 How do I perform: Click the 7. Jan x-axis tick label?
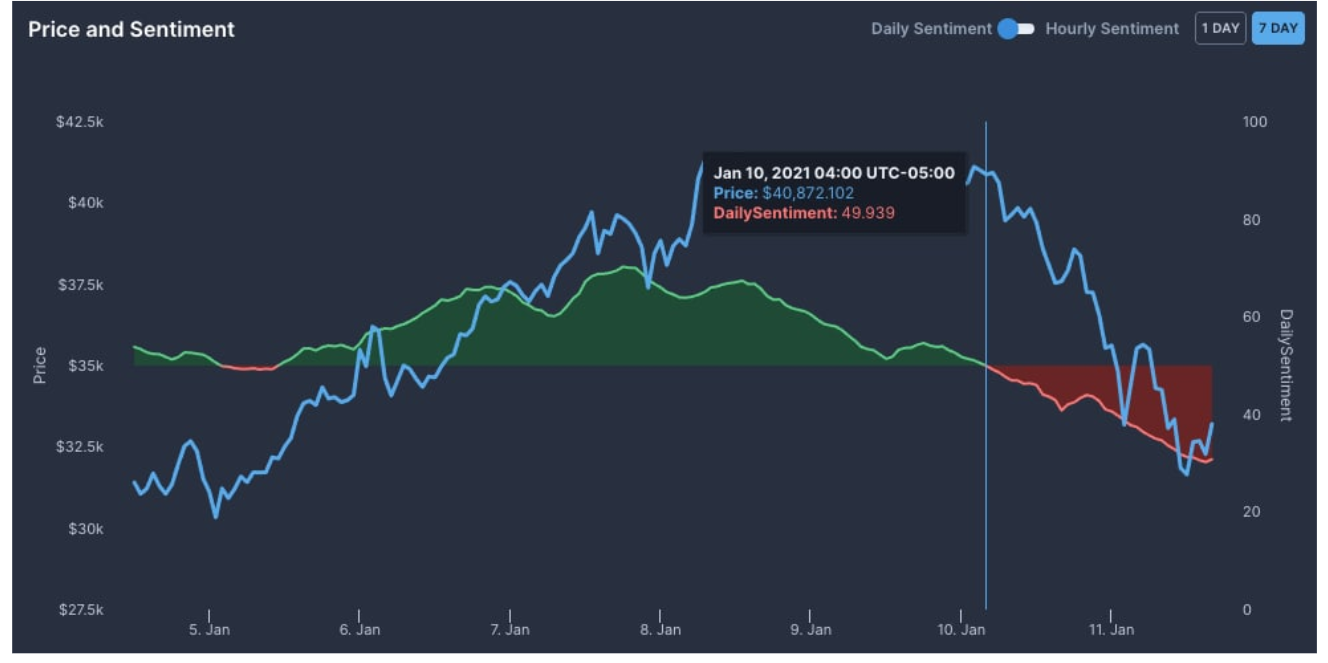[x=510, y=630]
